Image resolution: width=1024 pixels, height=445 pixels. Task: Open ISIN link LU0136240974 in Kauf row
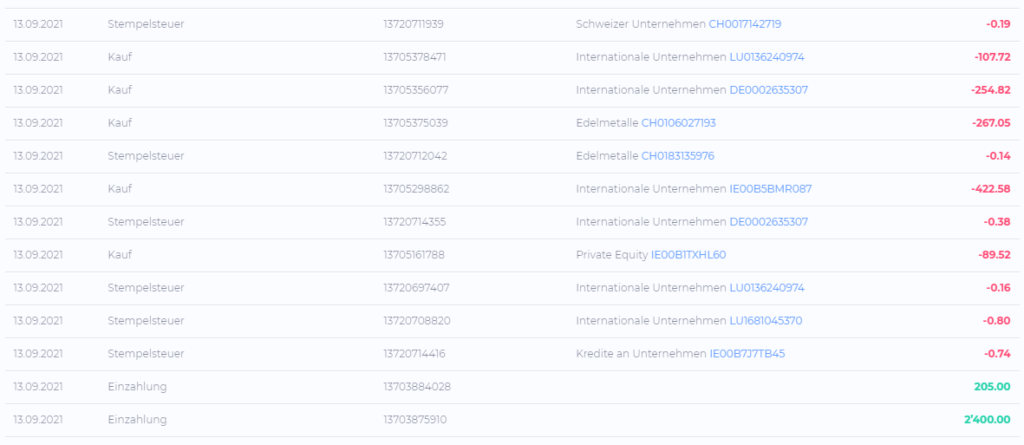767,57
